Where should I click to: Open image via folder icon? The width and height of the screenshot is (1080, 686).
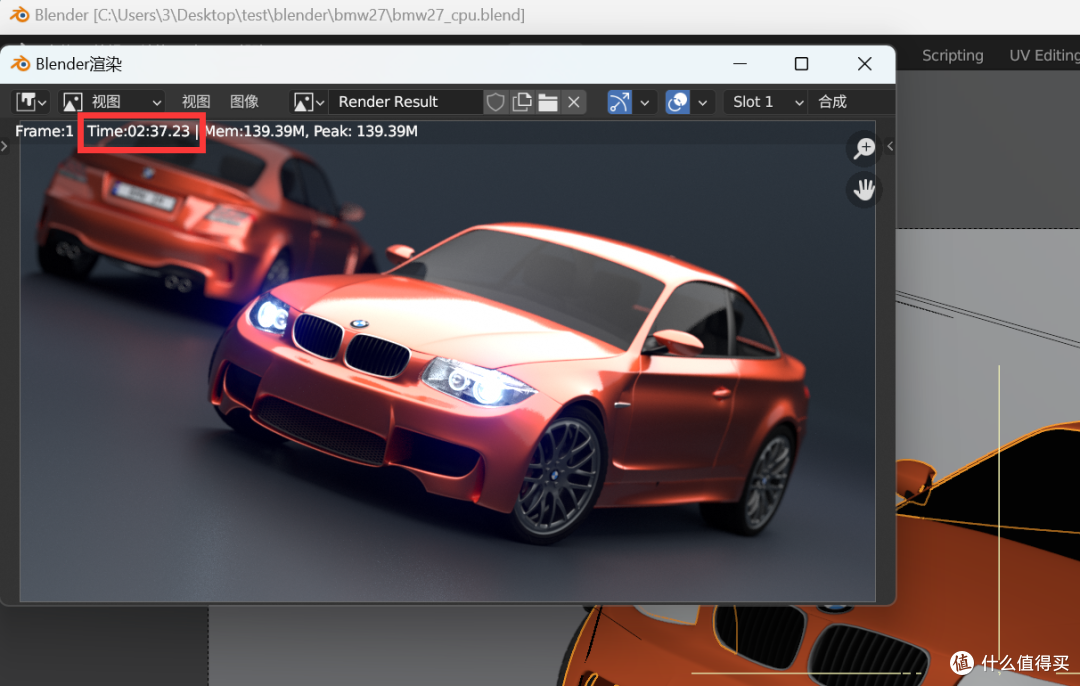548,102
